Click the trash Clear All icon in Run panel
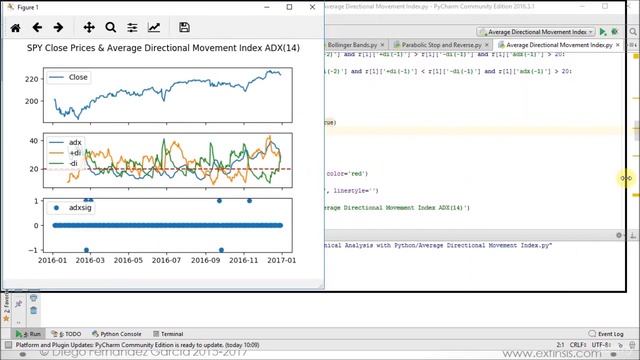This screenshot has height=360, width=640. (33, 311)
